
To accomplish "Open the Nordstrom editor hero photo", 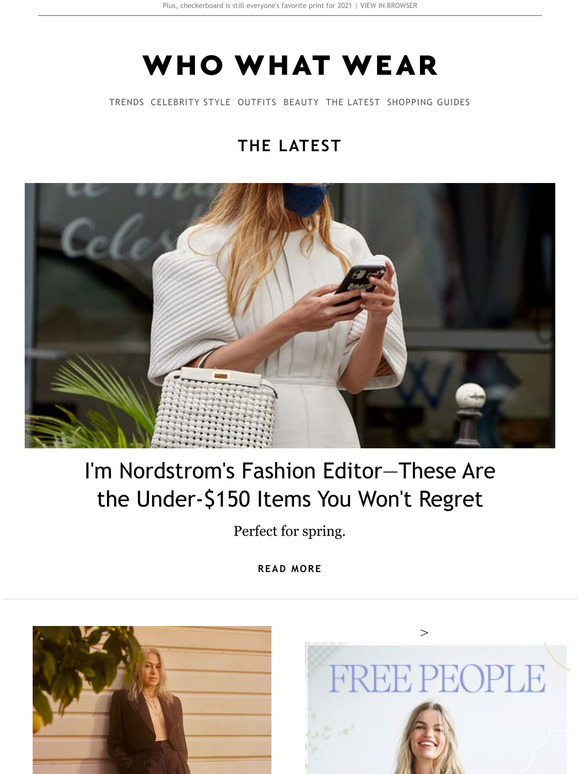I will (x=290, y=315).
